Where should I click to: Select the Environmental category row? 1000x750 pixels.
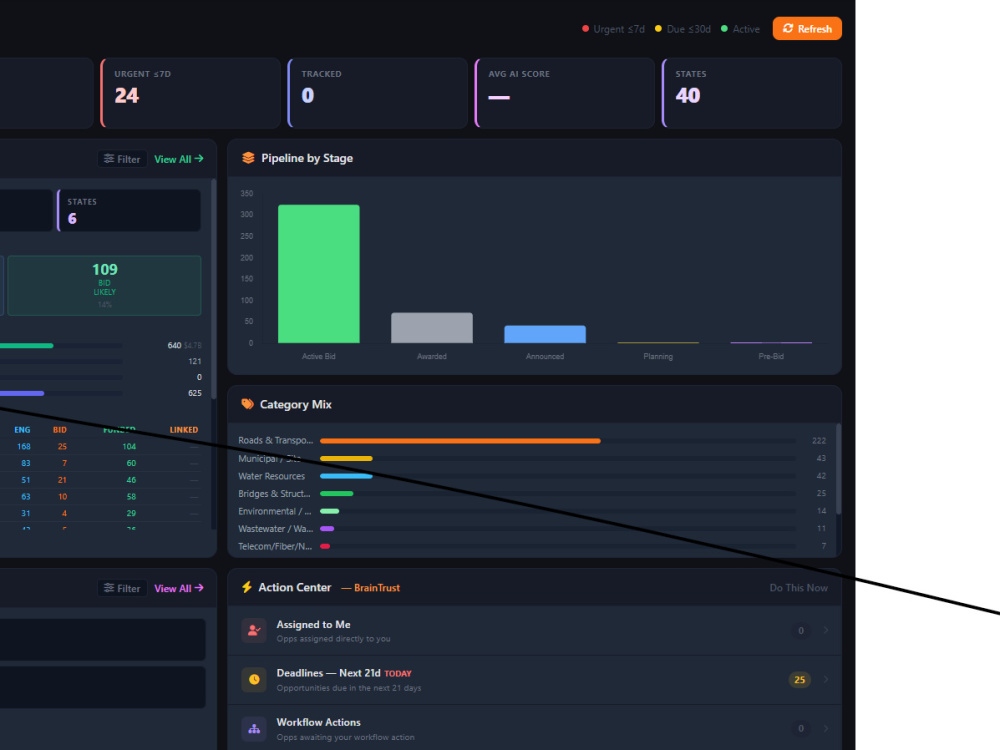(532, 511)
